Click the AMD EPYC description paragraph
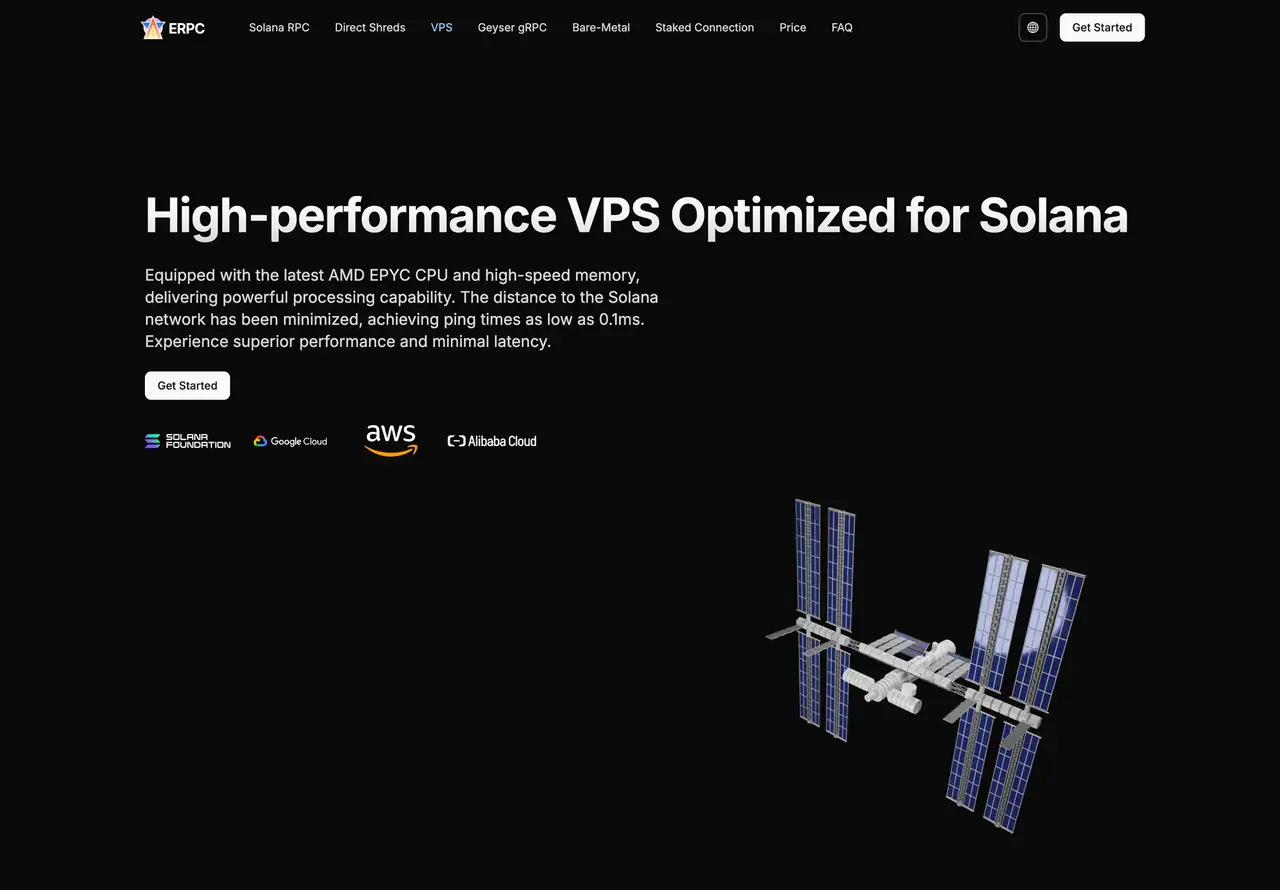The width and height of the screenshot is (1280, 890). [401, 308]
